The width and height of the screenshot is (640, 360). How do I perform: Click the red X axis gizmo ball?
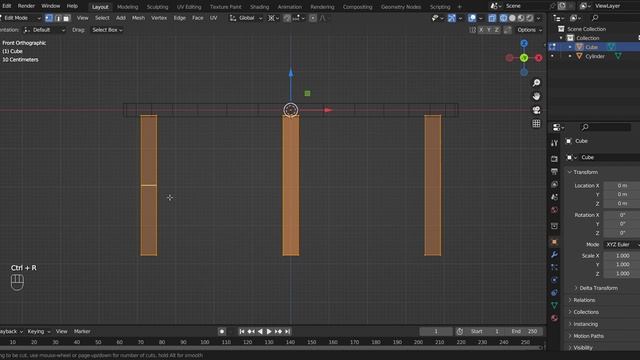(x=539, y=58)
